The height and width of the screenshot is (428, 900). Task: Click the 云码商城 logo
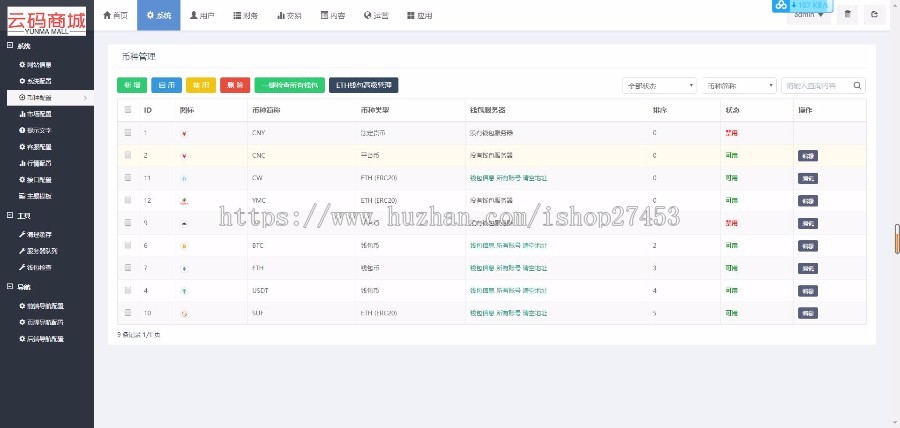(x=46, y=21)
